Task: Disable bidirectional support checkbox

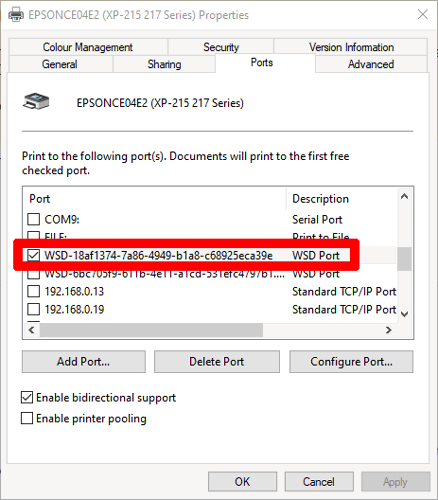Action: [27, 397]
